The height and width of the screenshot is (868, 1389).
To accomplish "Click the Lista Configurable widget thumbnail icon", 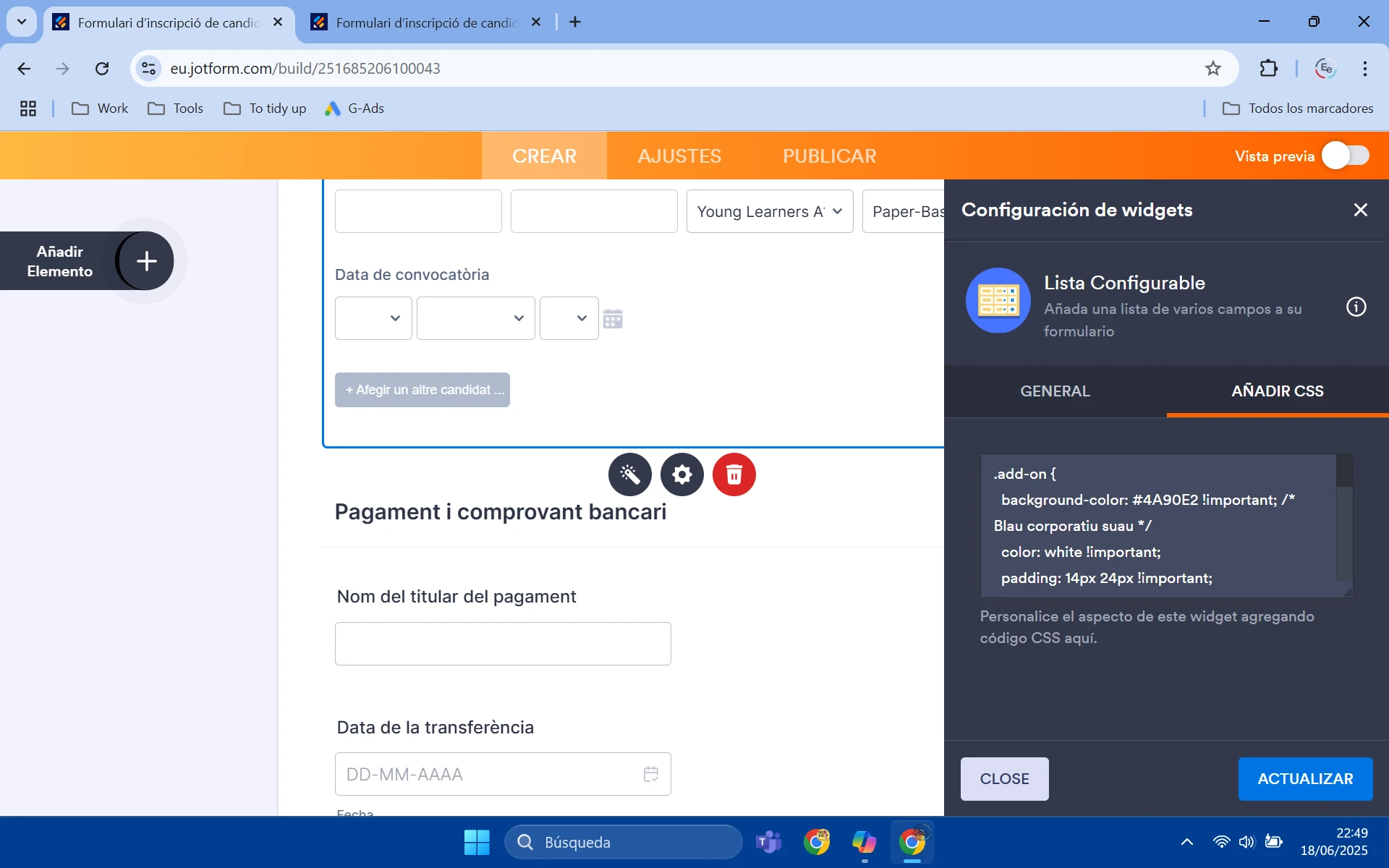I will tap(998, 300).
